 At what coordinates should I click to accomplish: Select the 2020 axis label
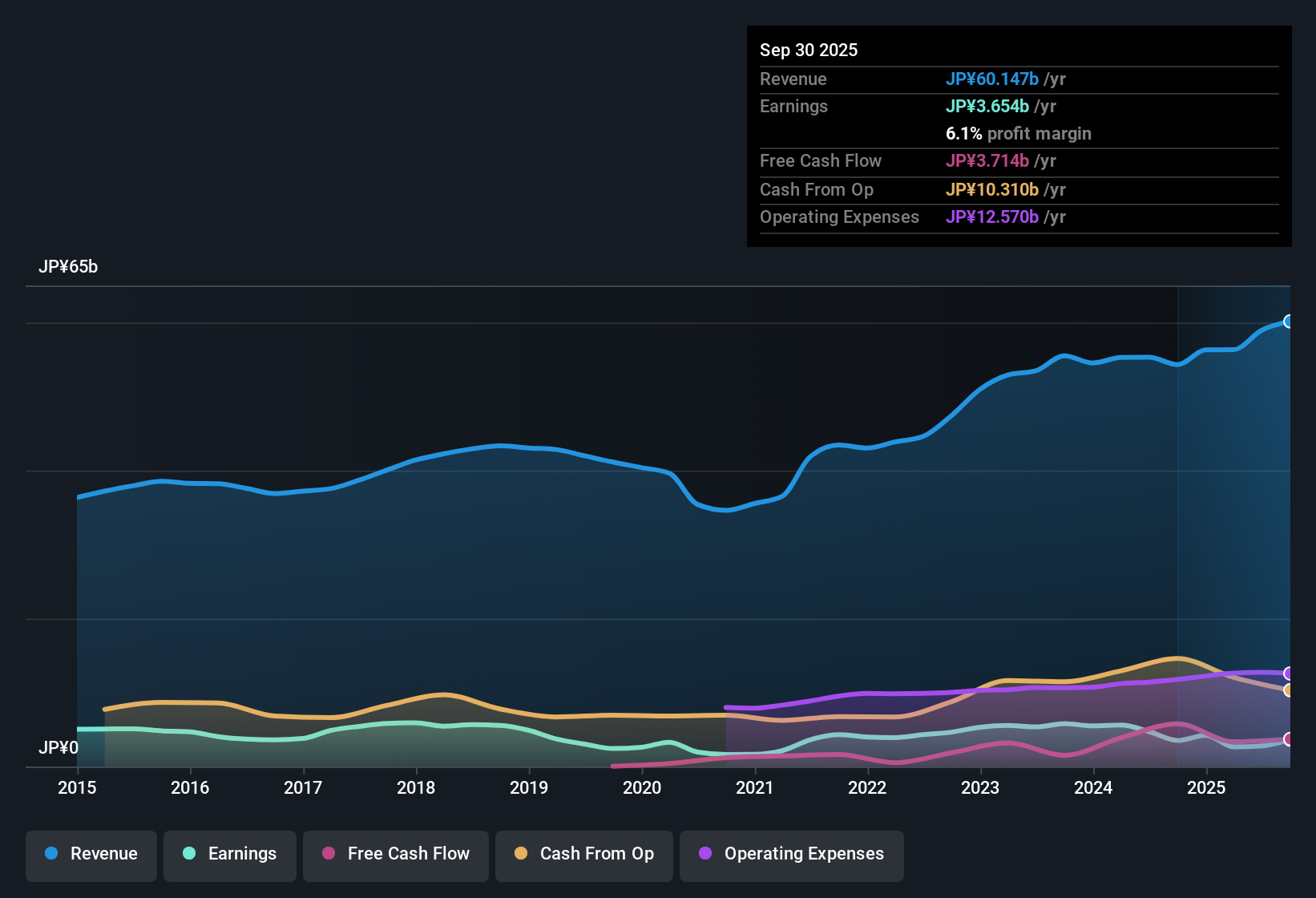642,788
